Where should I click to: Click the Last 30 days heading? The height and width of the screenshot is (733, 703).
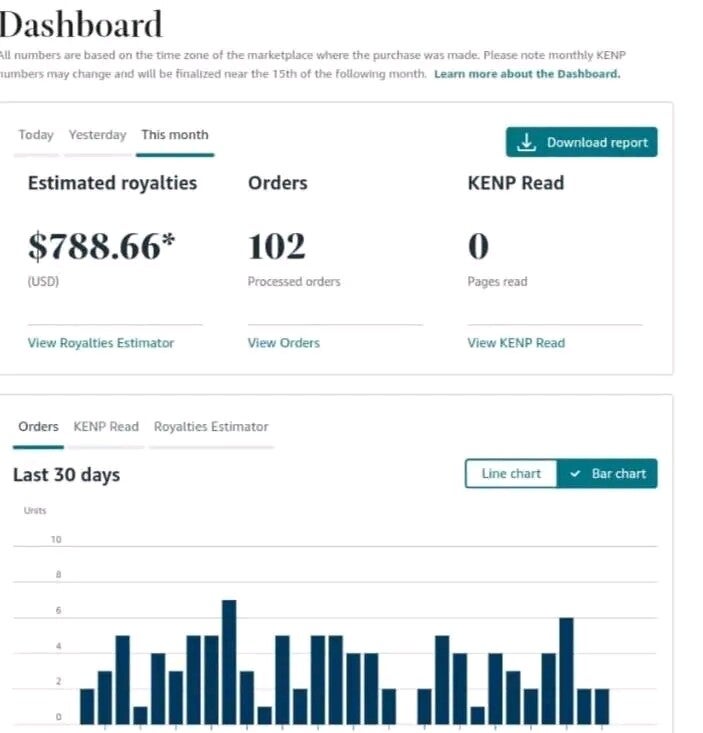tap(66, 475)
